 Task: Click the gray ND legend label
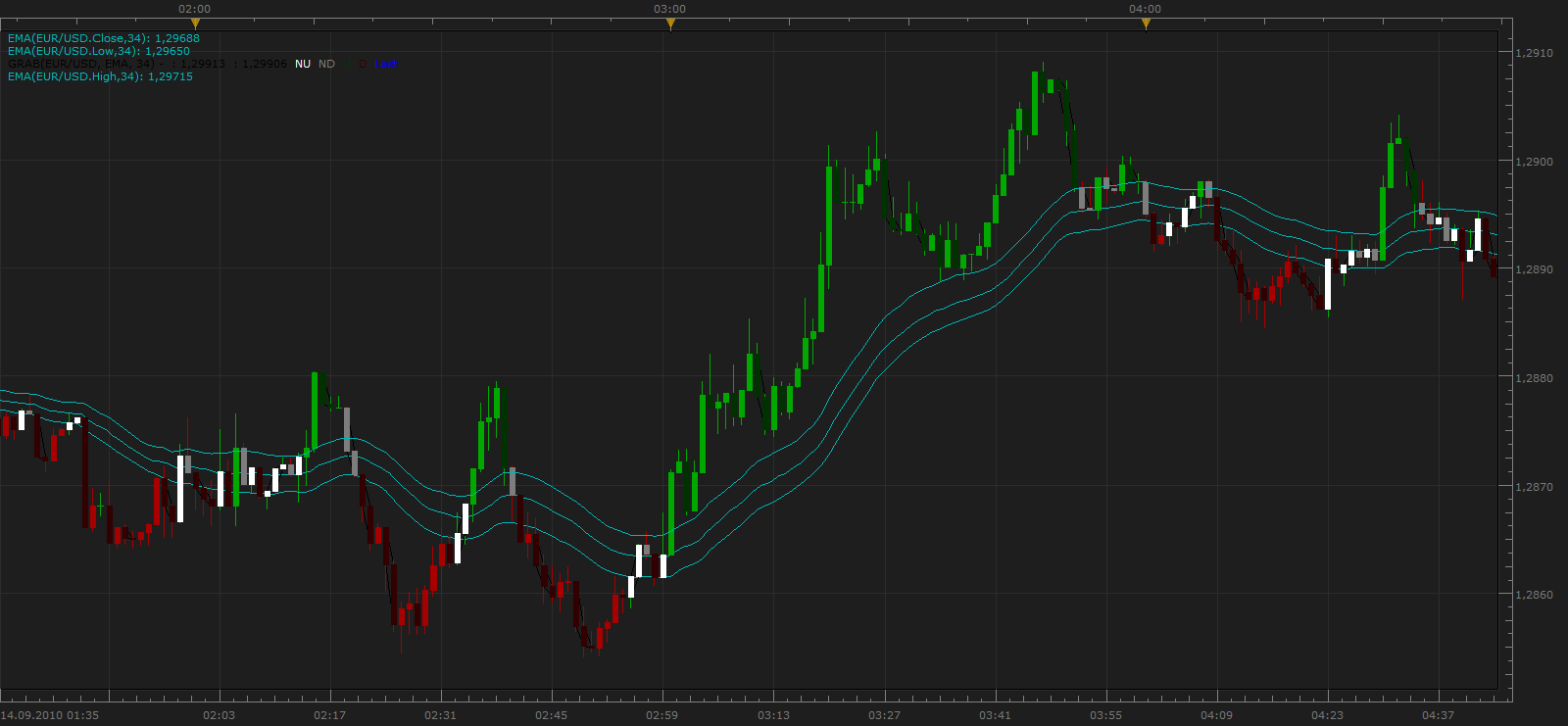point(326,64)
